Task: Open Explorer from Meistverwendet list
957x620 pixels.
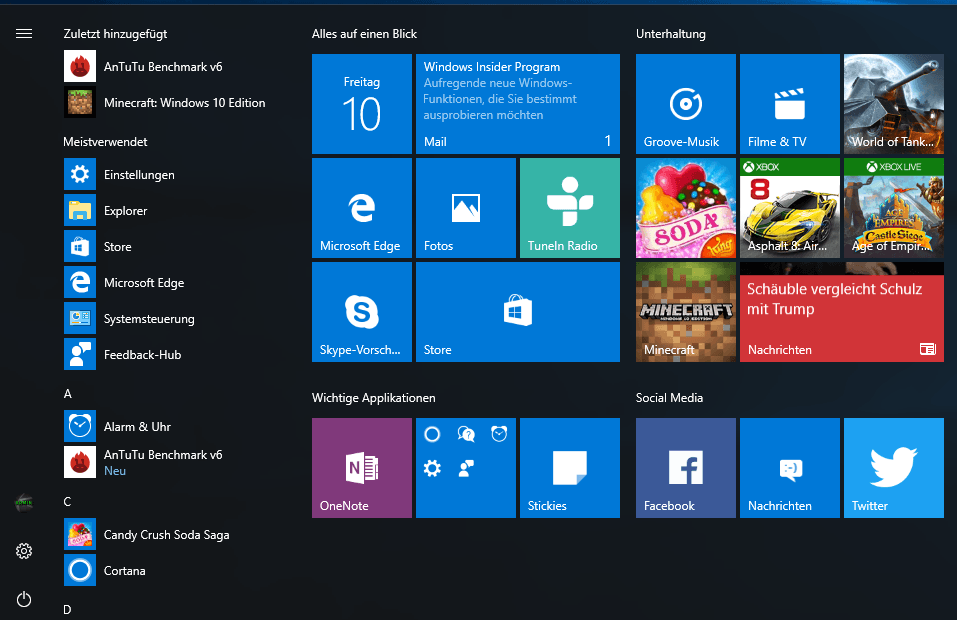Action: pos(165,211)
